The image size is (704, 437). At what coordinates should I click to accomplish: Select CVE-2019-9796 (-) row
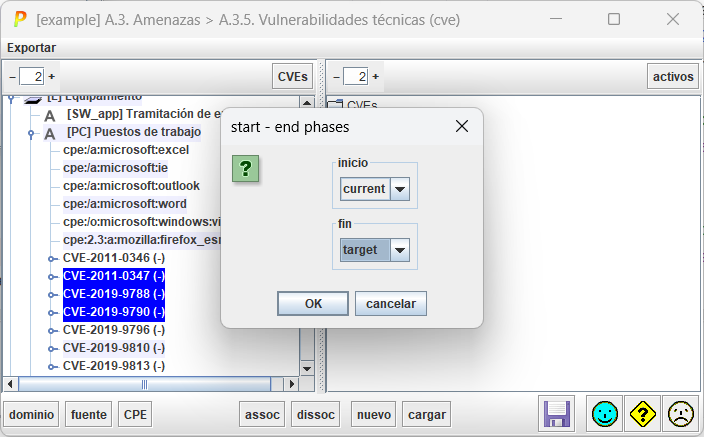(114, 330)
